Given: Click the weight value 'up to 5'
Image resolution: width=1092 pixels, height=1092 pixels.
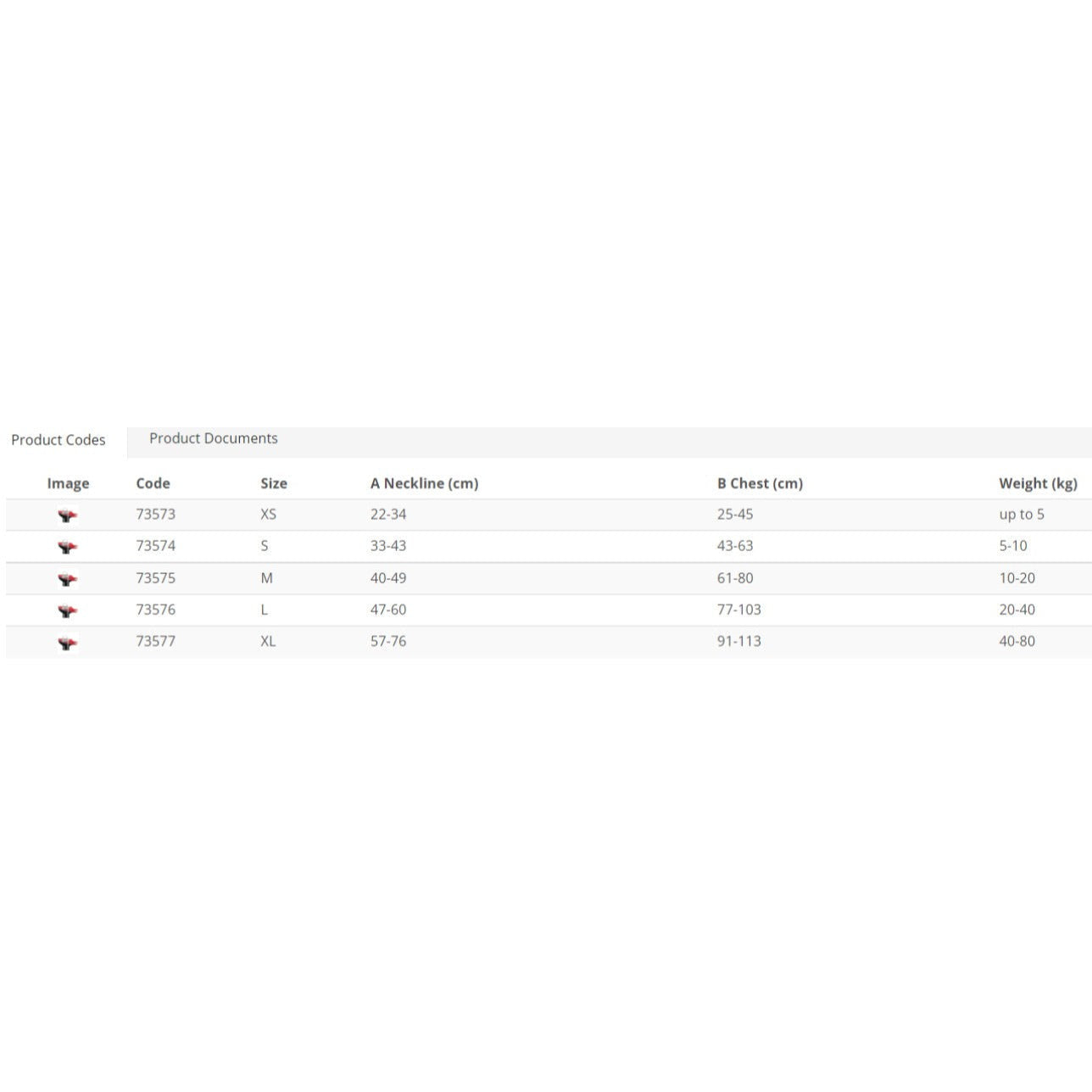Looking at the screenshot, I should pyautogui.click(x=1021, y=515).
